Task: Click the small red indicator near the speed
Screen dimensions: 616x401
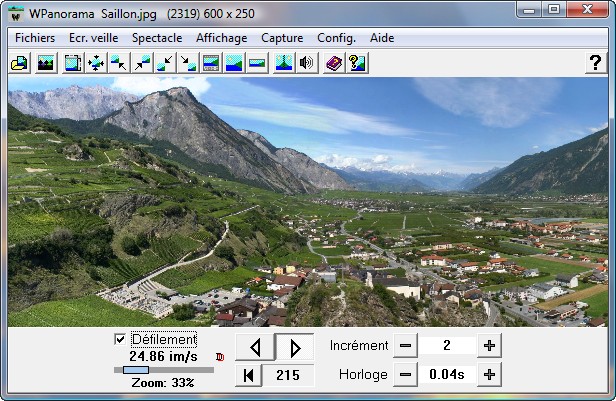Action: click(x=220, y=357)
